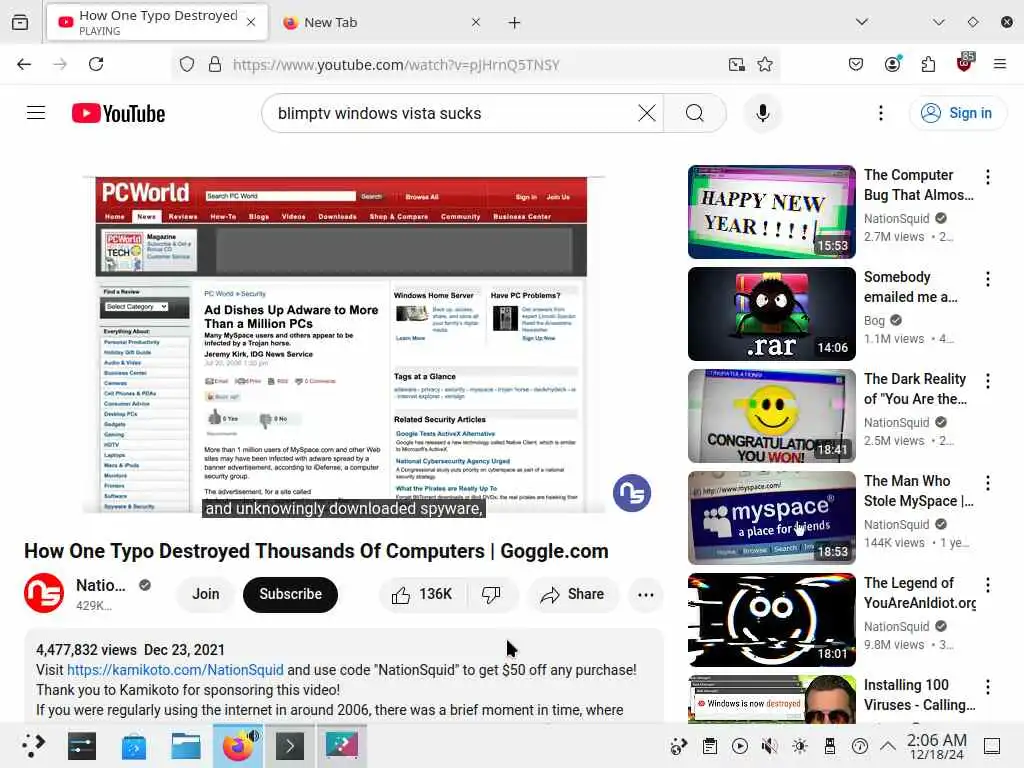Click the Sign in button
The image size is (1024, 768).
coord(957,113)
